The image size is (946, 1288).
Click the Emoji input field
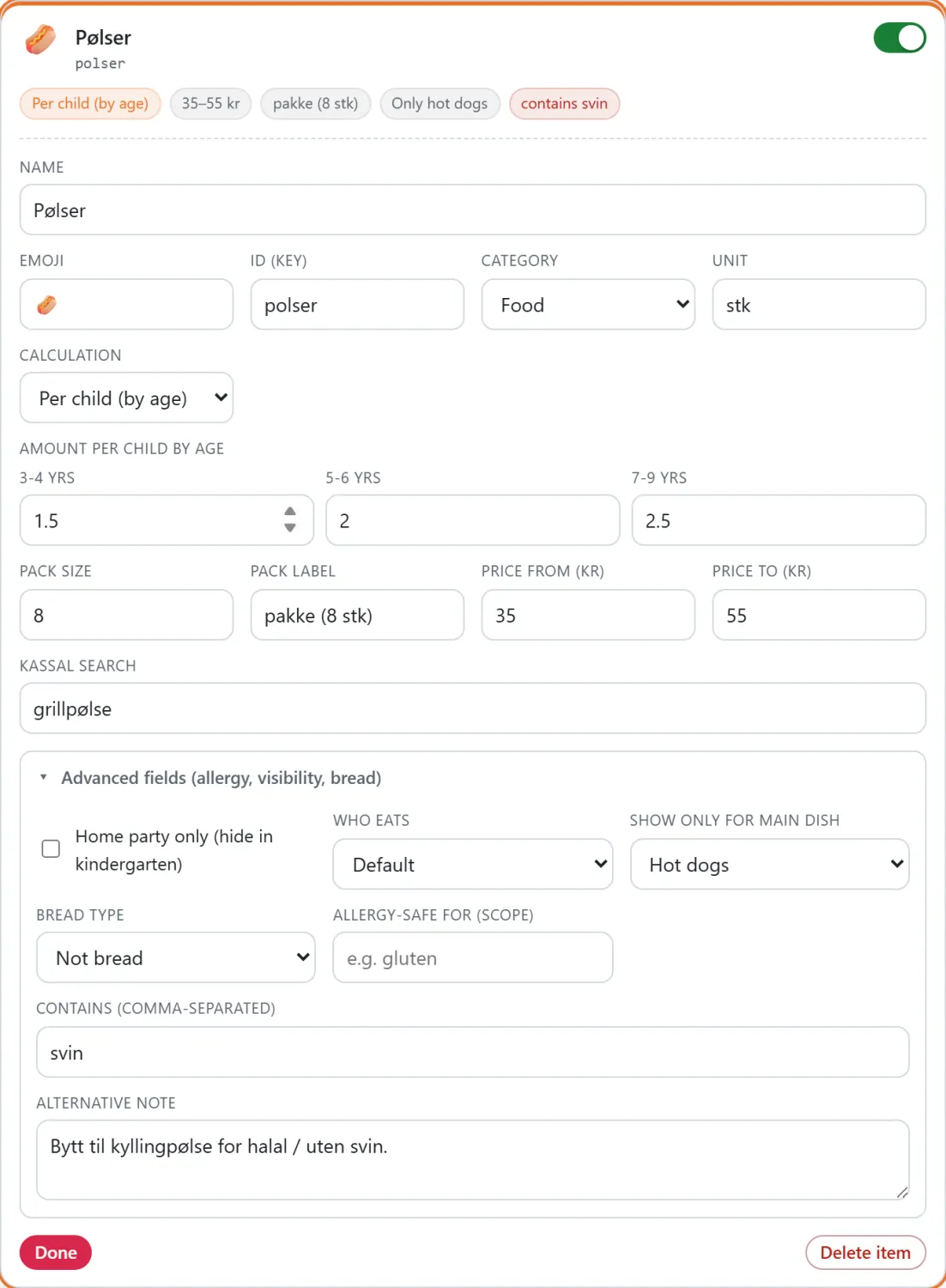(126, 305)
